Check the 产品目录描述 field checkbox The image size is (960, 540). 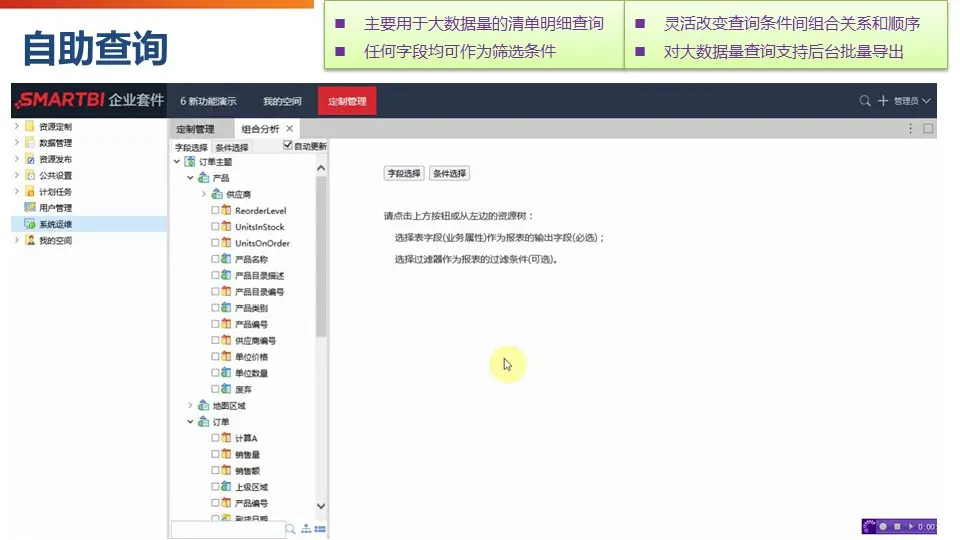215,275
